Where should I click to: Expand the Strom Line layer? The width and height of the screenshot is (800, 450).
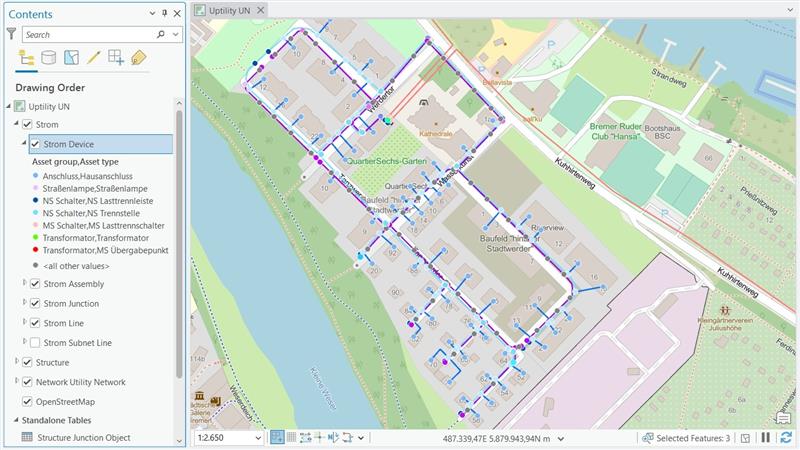click(x=24, y=321)
